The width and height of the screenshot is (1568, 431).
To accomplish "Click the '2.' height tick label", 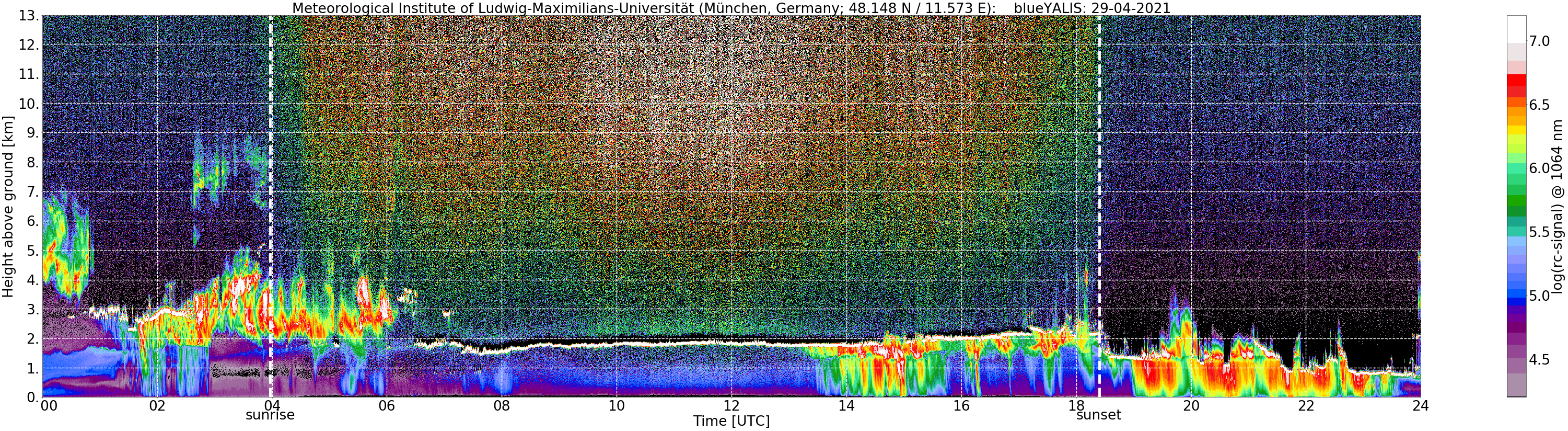I will 33,339.
